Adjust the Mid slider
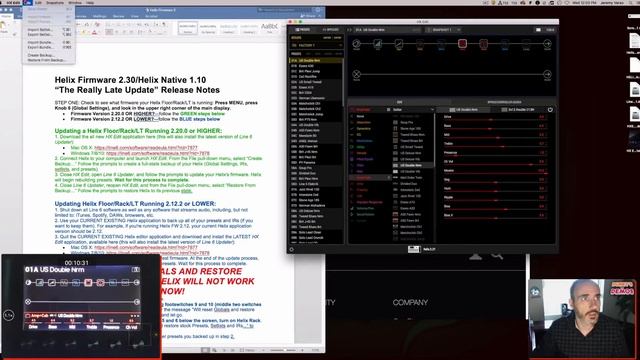The image size is (640, 360). coord(495,138)
